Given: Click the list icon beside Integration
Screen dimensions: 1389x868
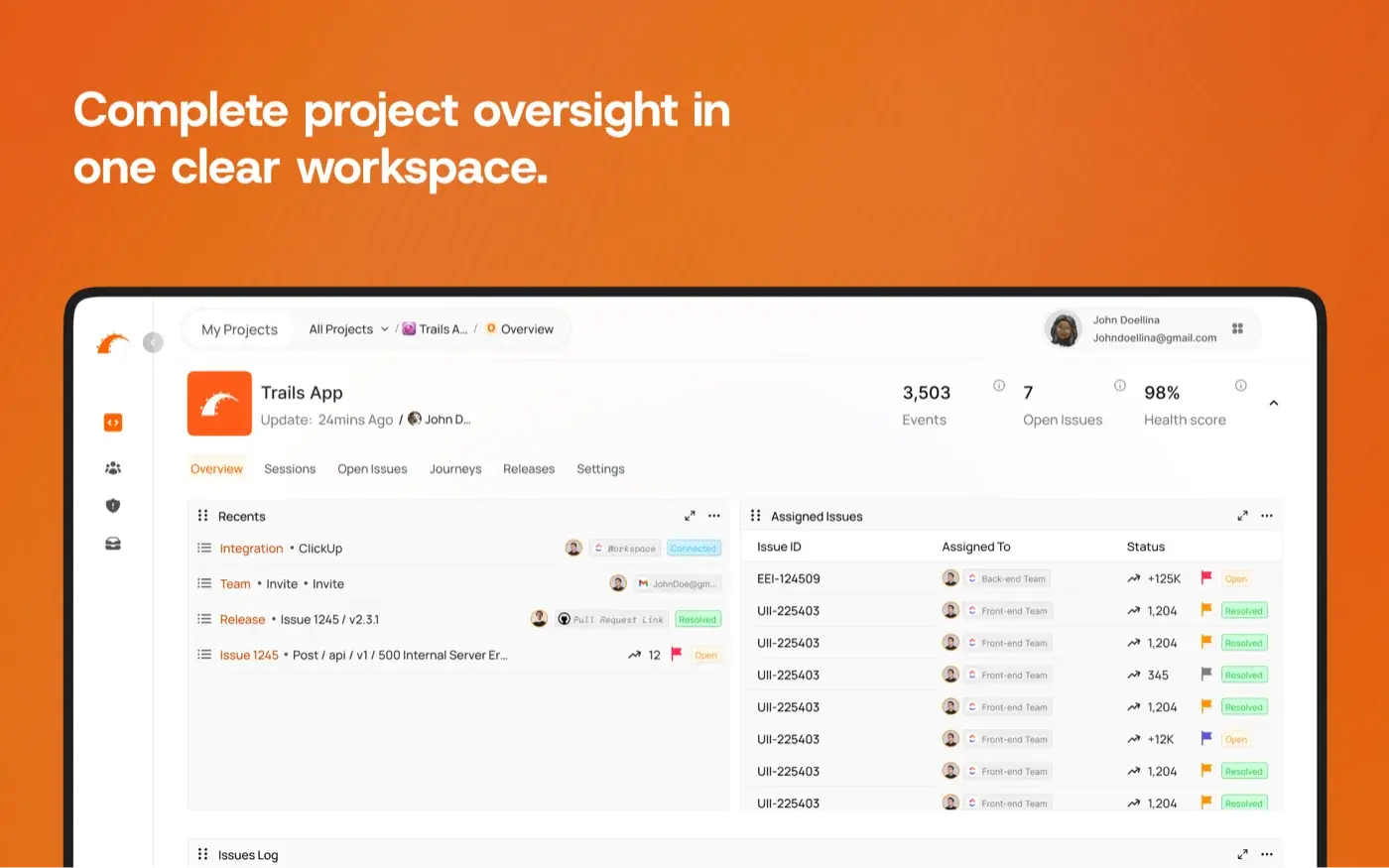Looking at the screenshot, I should (204, 548).
